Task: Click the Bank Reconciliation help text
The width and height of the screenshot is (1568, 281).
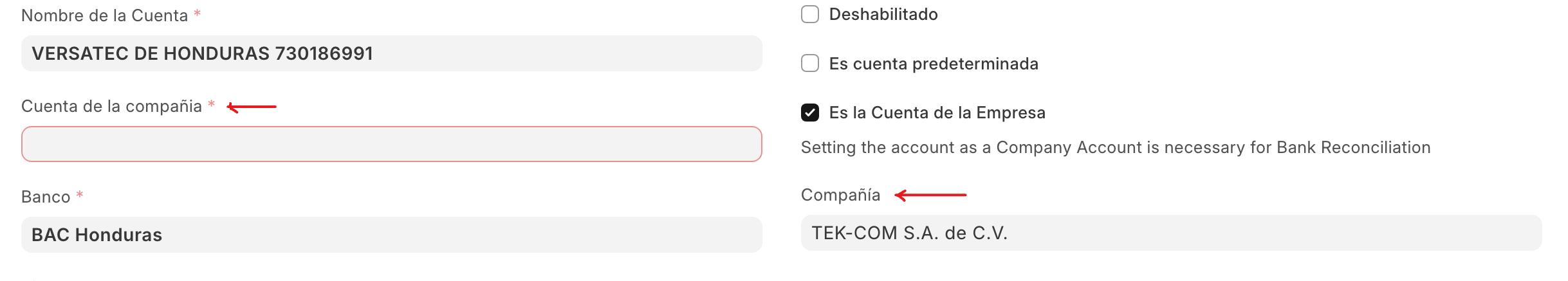Action: tap(1115, 147)
